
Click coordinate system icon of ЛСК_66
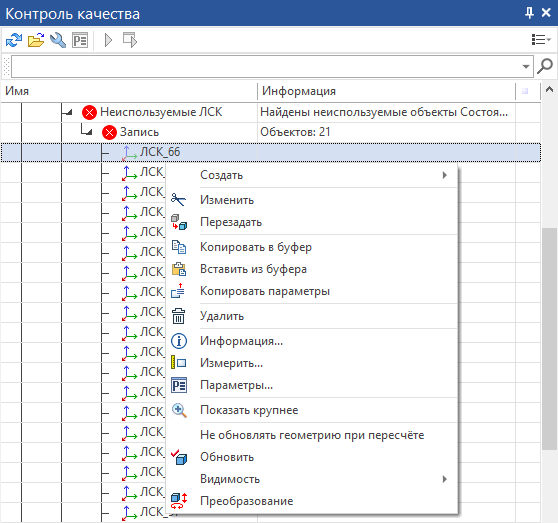point(130,153)
